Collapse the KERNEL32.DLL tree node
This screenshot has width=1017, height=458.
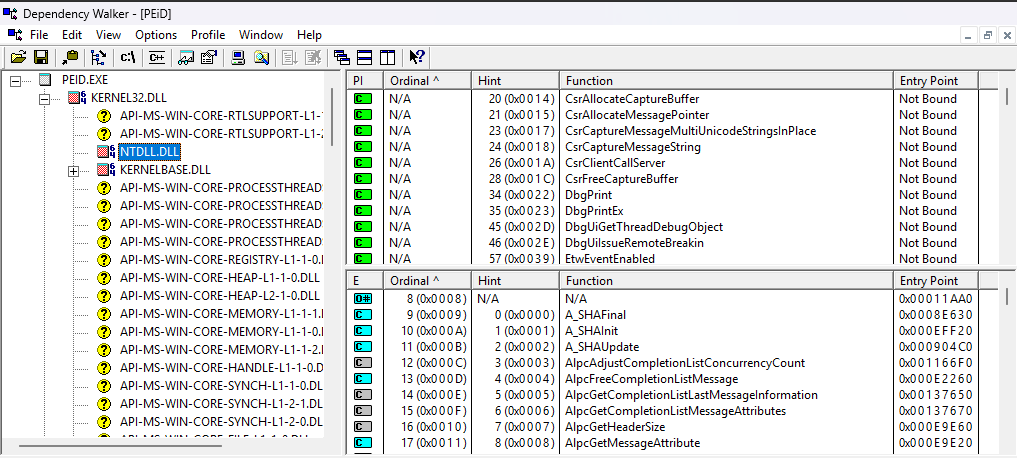44,99
